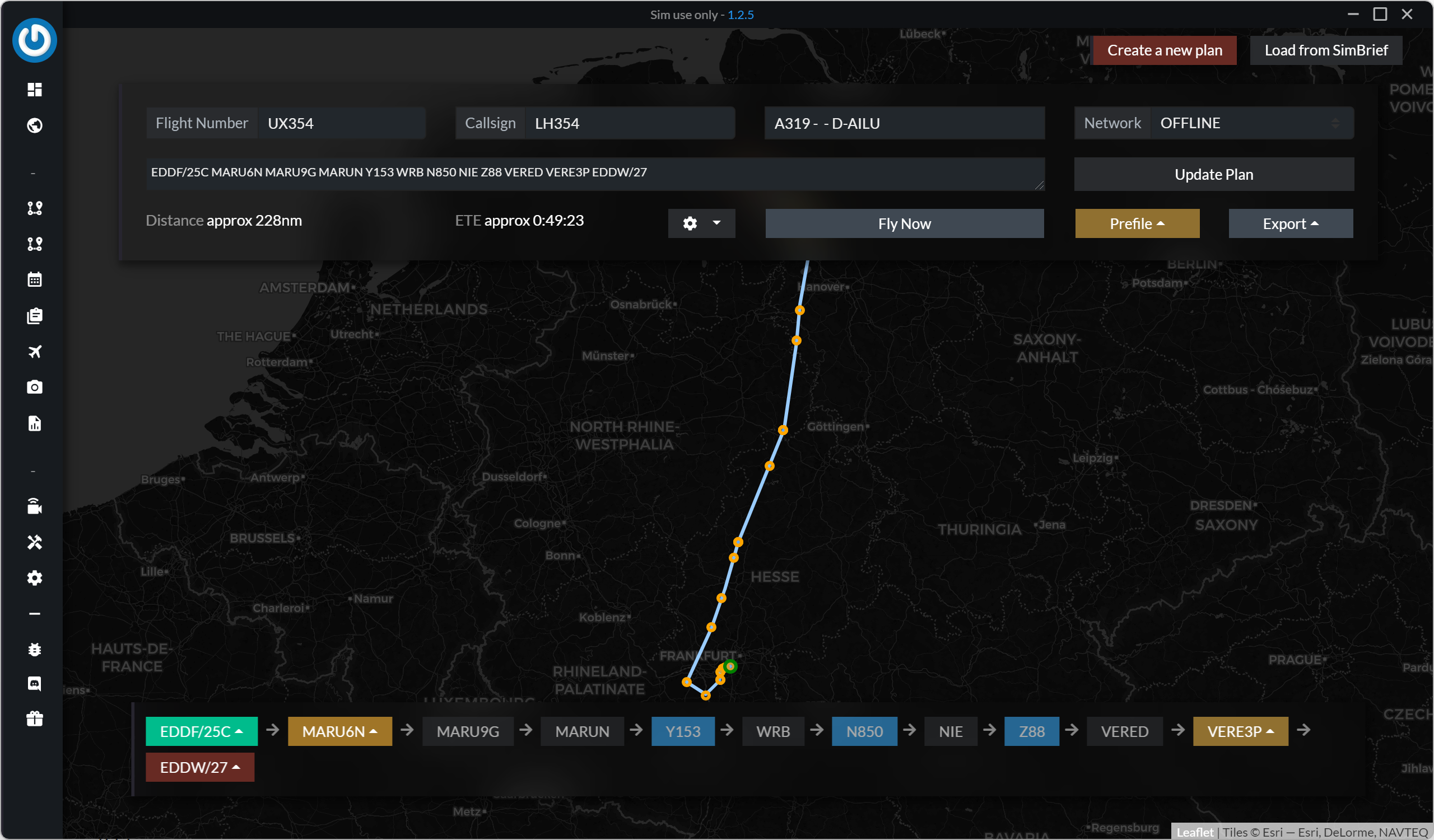Click the Leaflet attribution link
This screenshot has width=1434, height=840.
coord(1194,832)
